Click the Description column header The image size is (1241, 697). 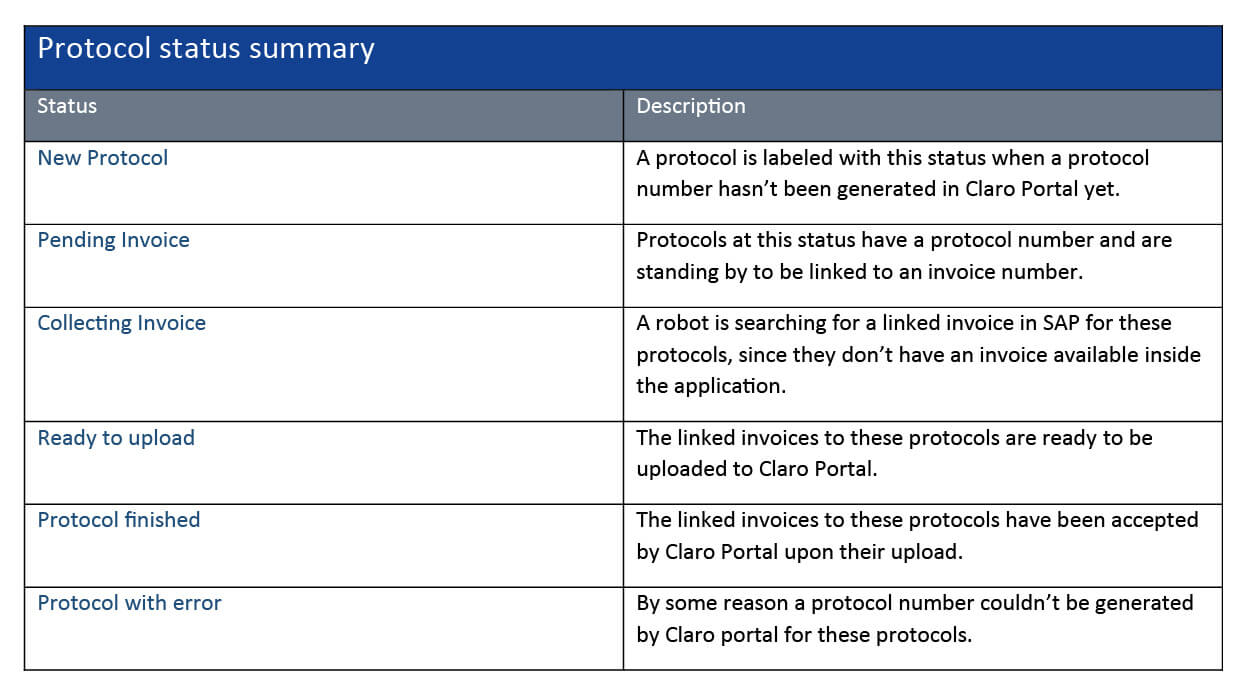pyautogui.click(x=691, y=106)
